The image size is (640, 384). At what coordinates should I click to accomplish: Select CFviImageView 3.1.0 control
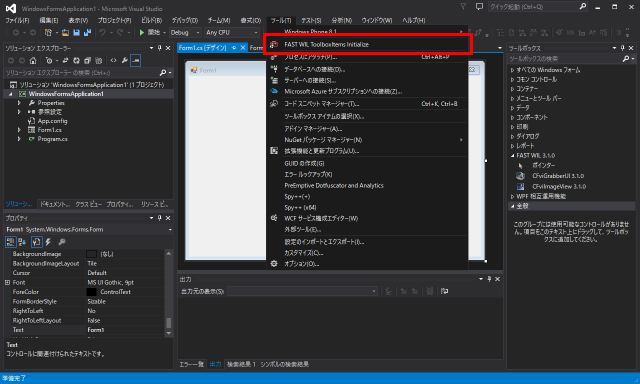[x=558, y=186]
